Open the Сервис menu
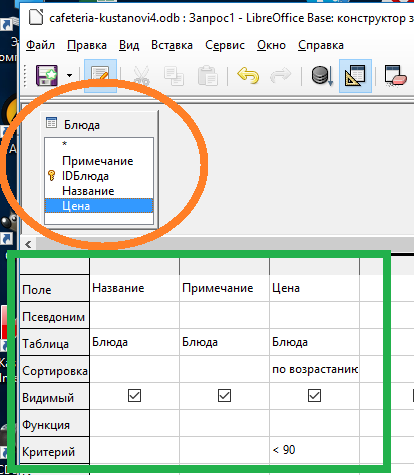 point(225,45)
